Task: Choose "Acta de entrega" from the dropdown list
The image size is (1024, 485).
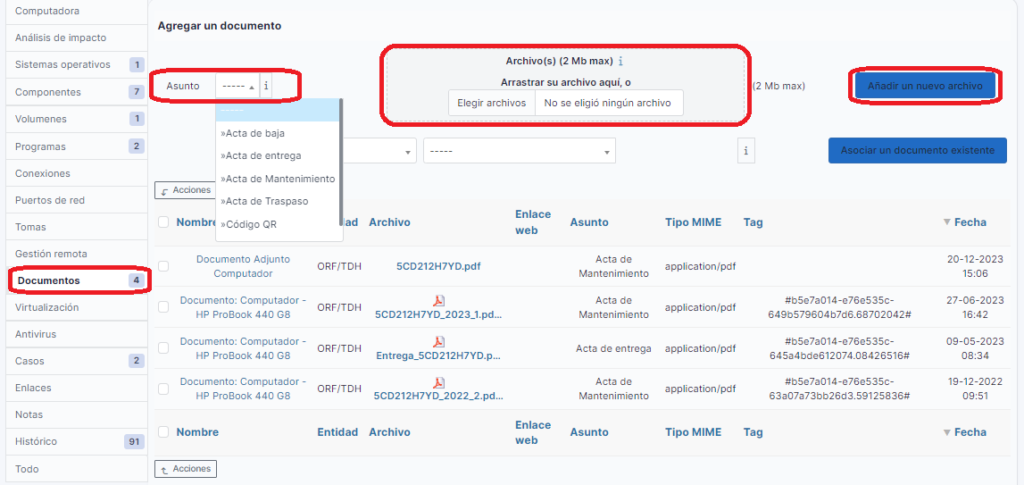Action: point(262,155)
